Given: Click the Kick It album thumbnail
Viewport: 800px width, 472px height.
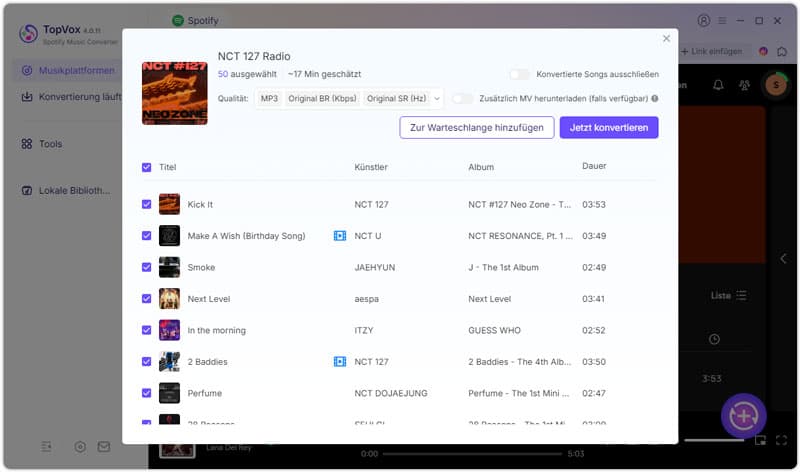Looking at the screenshot, I should 169,204.
